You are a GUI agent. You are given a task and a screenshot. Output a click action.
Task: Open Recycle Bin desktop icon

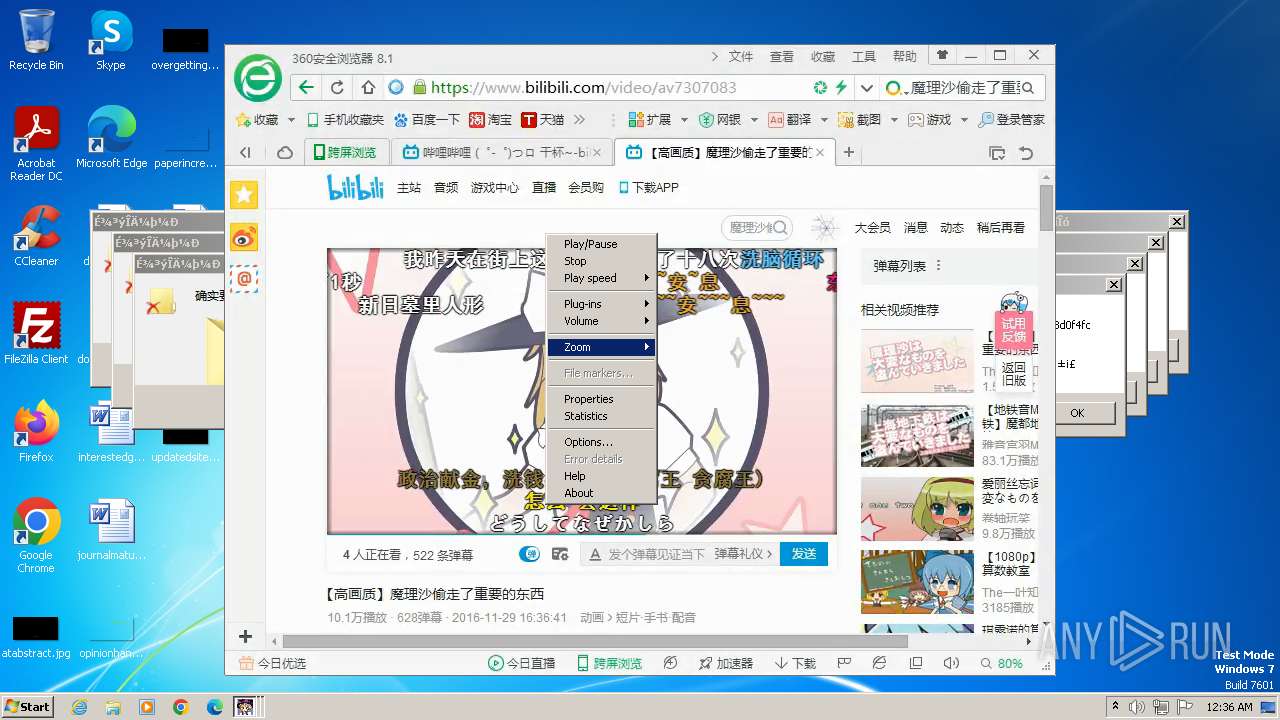pos(36,40)
